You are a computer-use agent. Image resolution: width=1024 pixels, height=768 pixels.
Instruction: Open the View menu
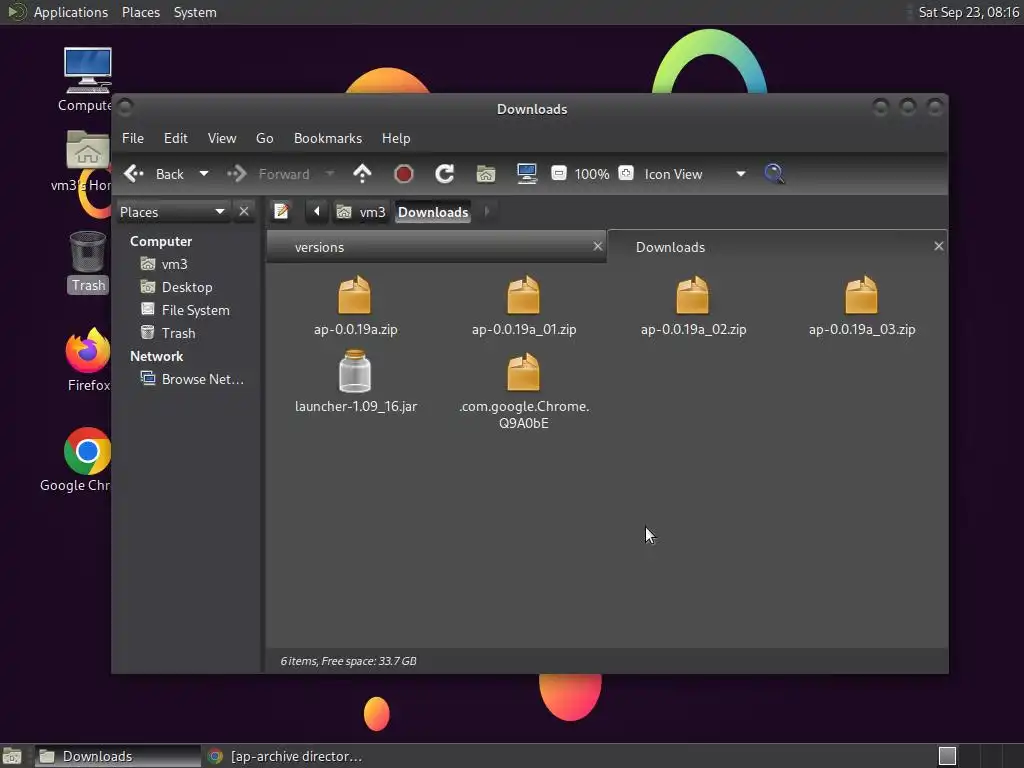tap(222, 138)
